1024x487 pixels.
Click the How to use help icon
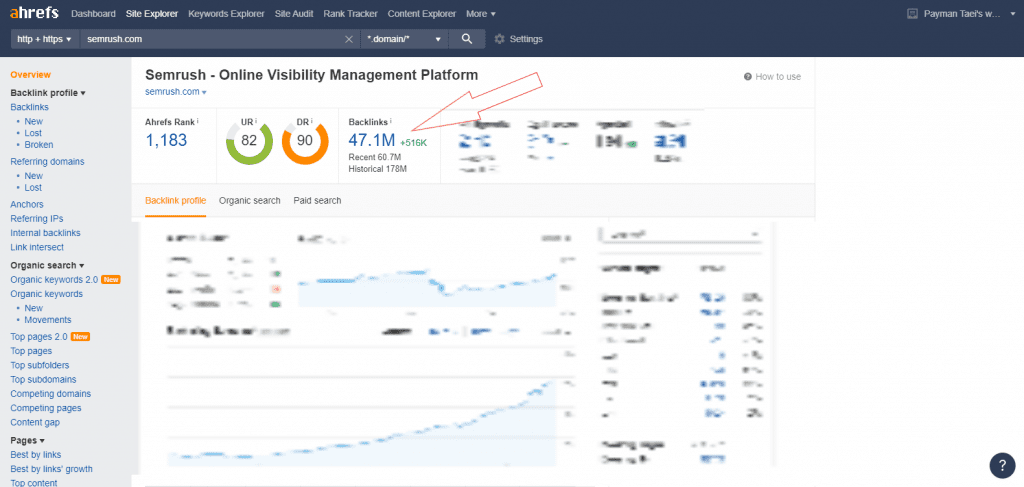748,77
